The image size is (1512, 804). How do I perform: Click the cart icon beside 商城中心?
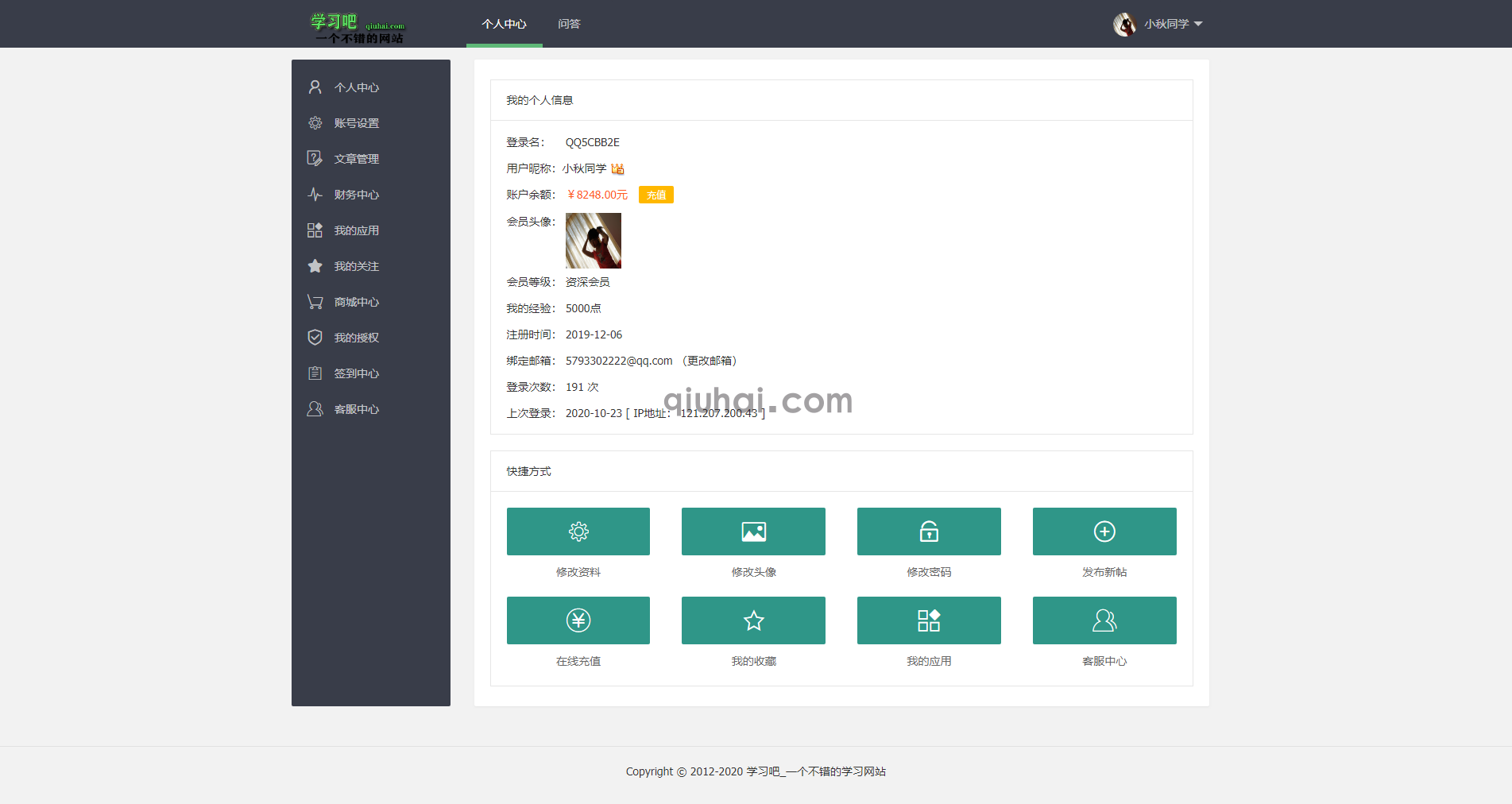click(x=315, y=301)
